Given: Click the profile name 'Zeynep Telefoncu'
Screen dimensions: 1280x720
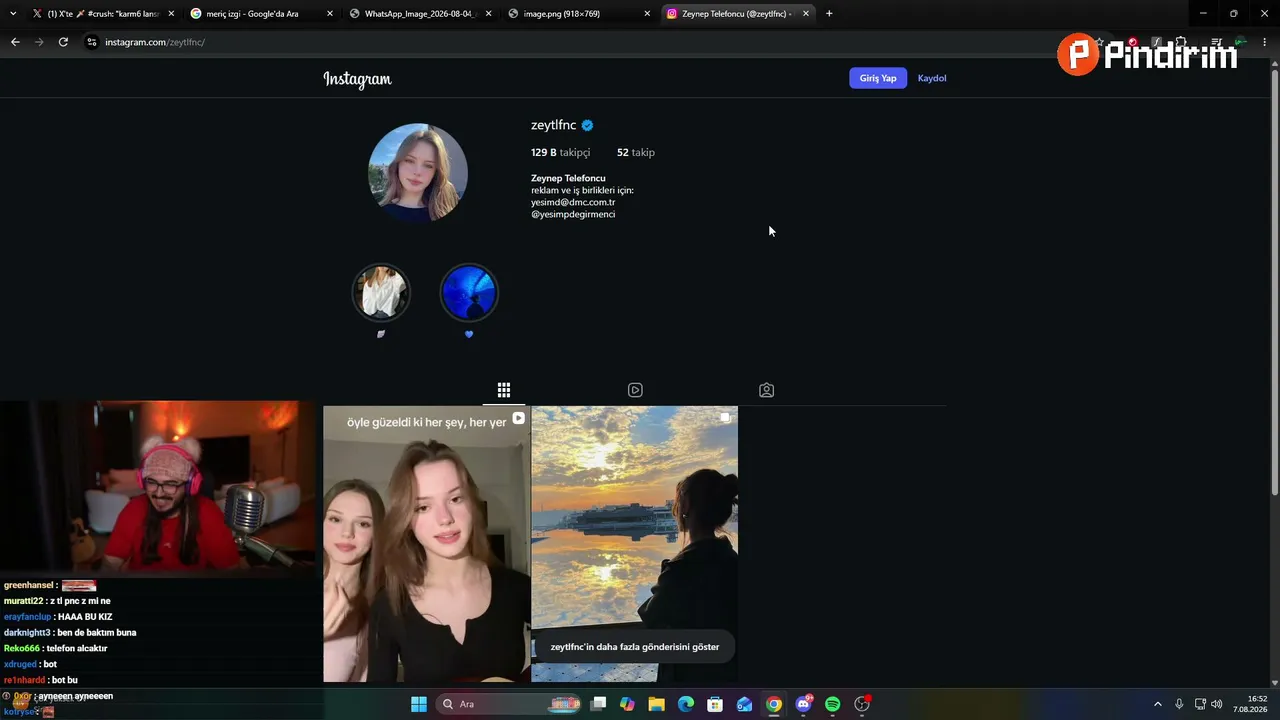Looking at the screenshot, I should pos(568,178).
